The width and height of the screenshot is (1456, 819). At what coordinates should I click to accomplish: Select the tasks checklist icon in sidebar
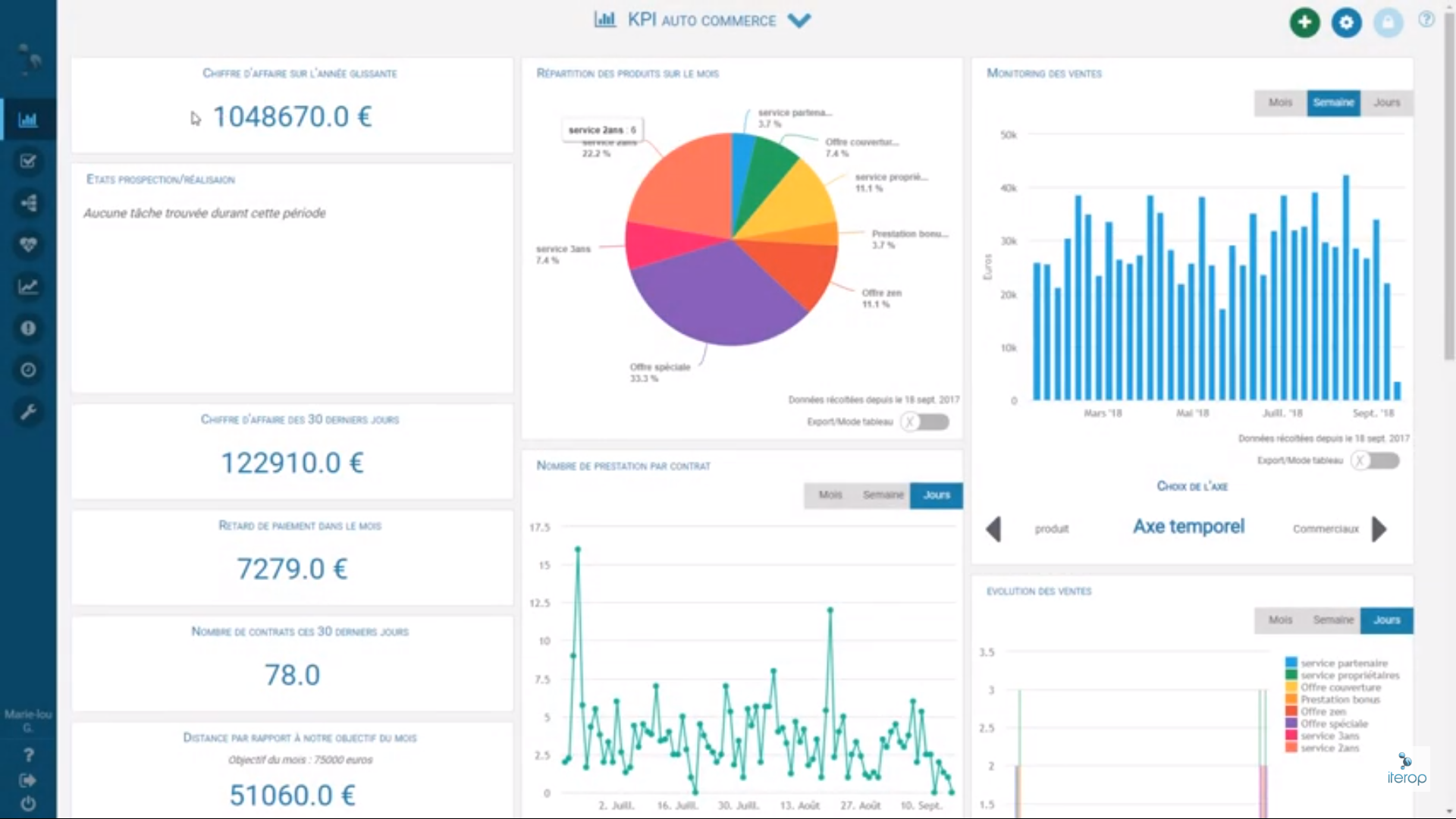click(28, 162)
